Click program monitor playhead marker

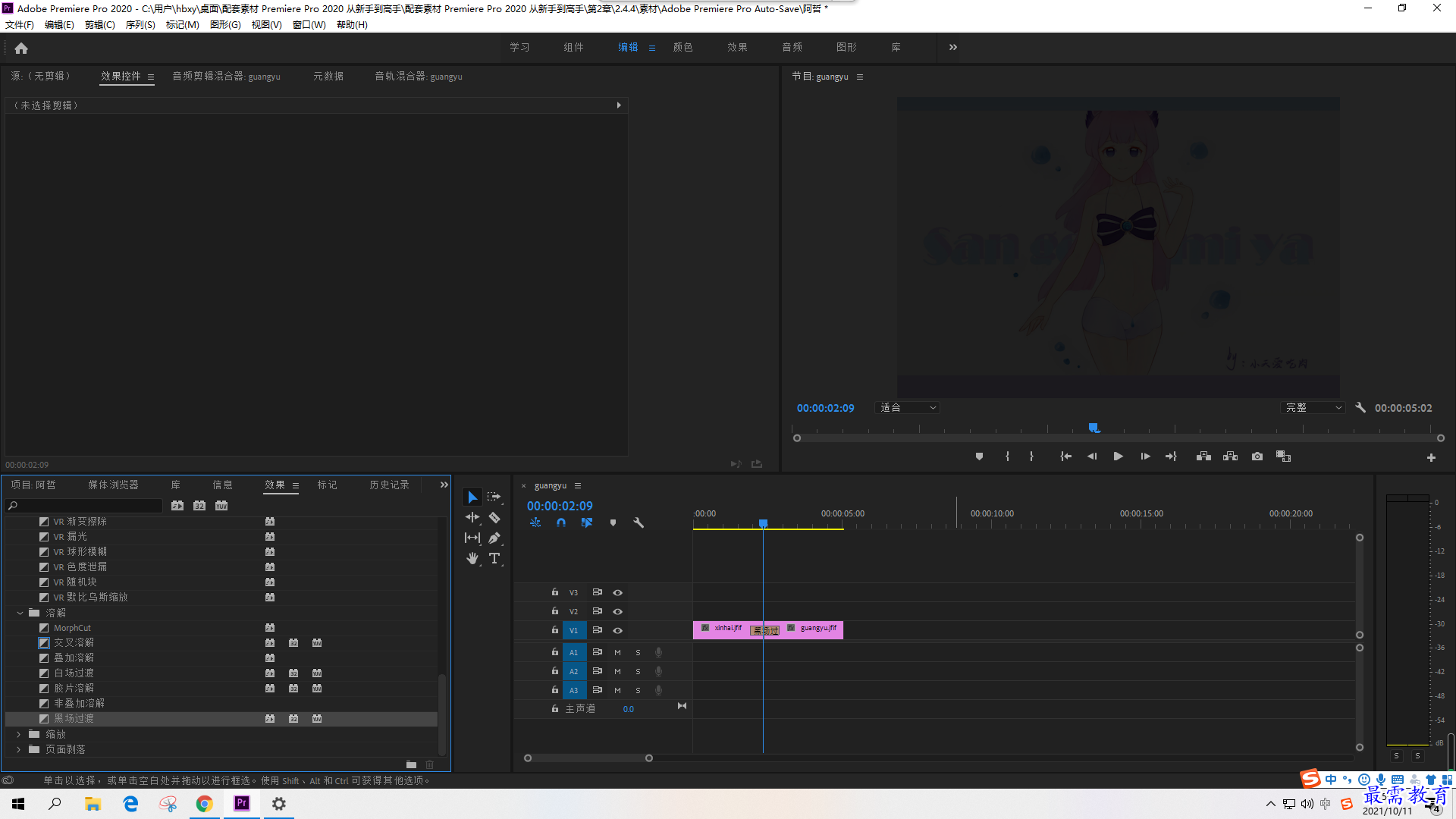[x=1094, y=428]
